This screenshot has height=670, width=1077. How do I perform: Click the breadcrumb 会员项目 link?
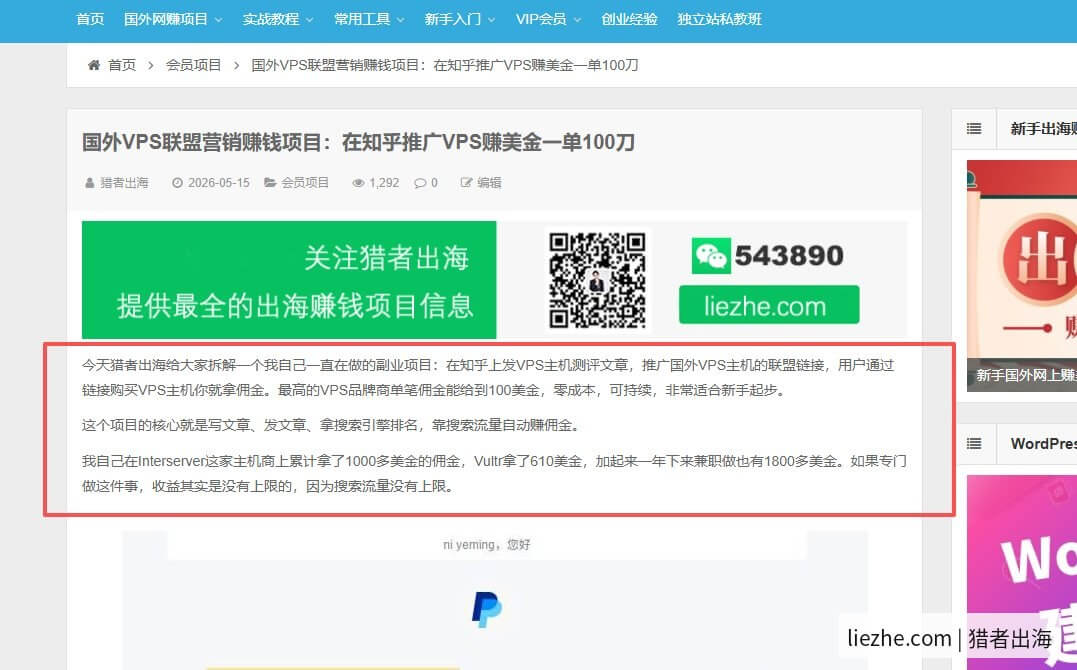point(194,65)
